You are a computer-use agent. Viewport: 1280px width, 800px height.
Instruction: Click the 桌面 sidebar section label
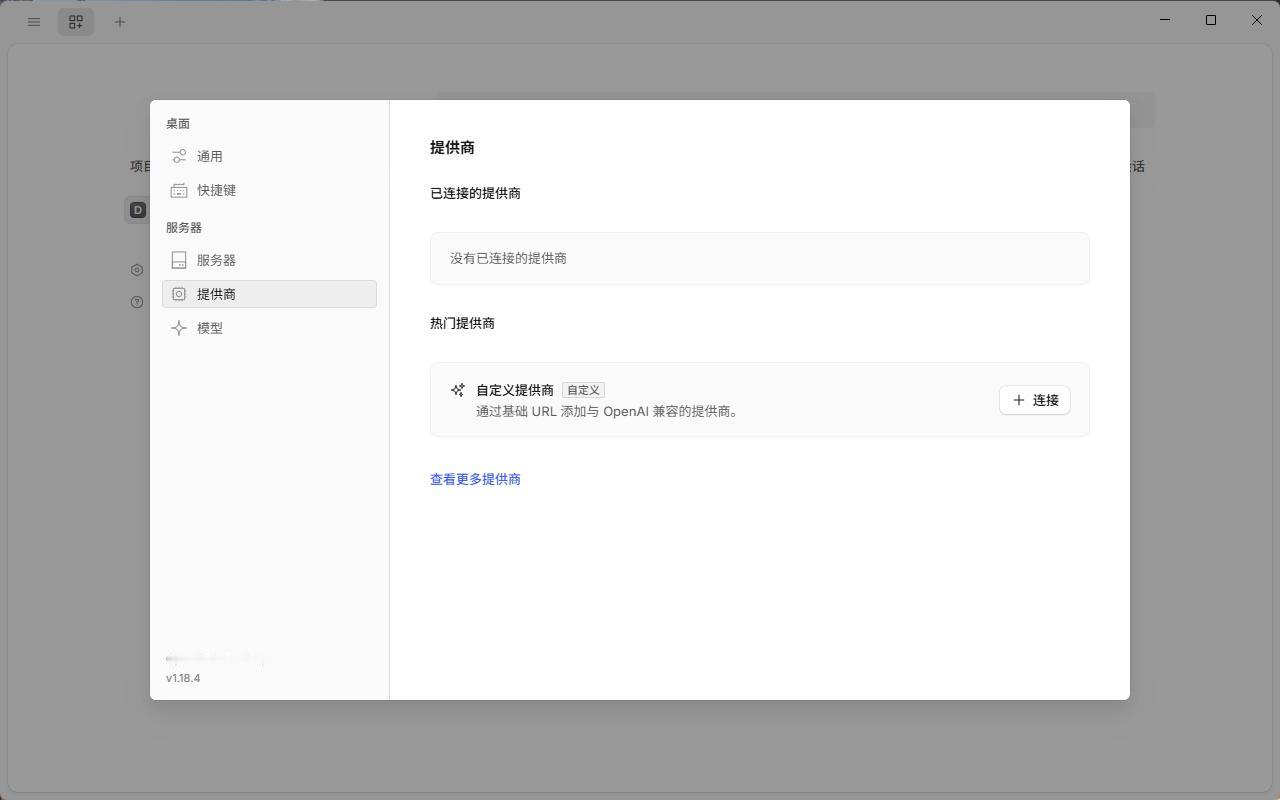click(x=178, y=124)
